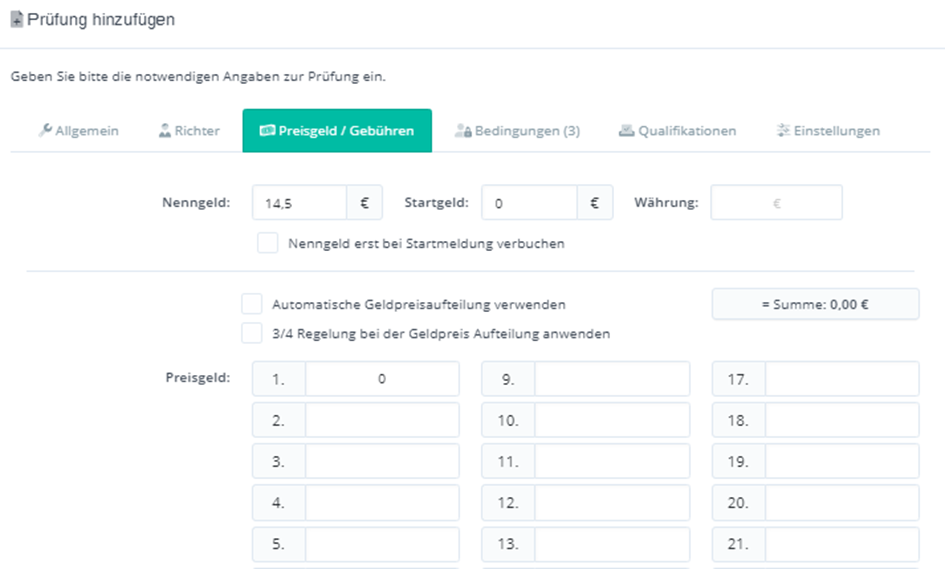Screen dimensions: 945x569
Task: Click the Preisgeld field for place 10
Action: point(612,420)
